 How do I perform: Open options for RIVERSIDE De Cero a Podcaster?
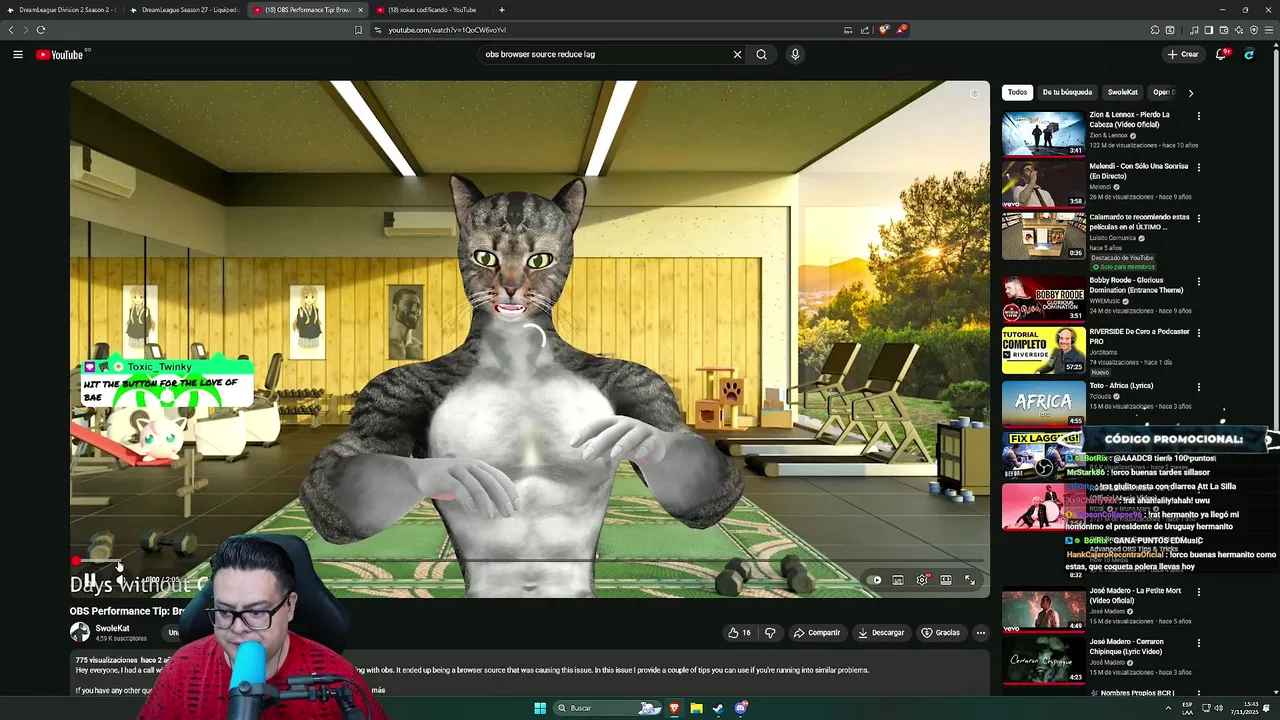(1198, 333)
